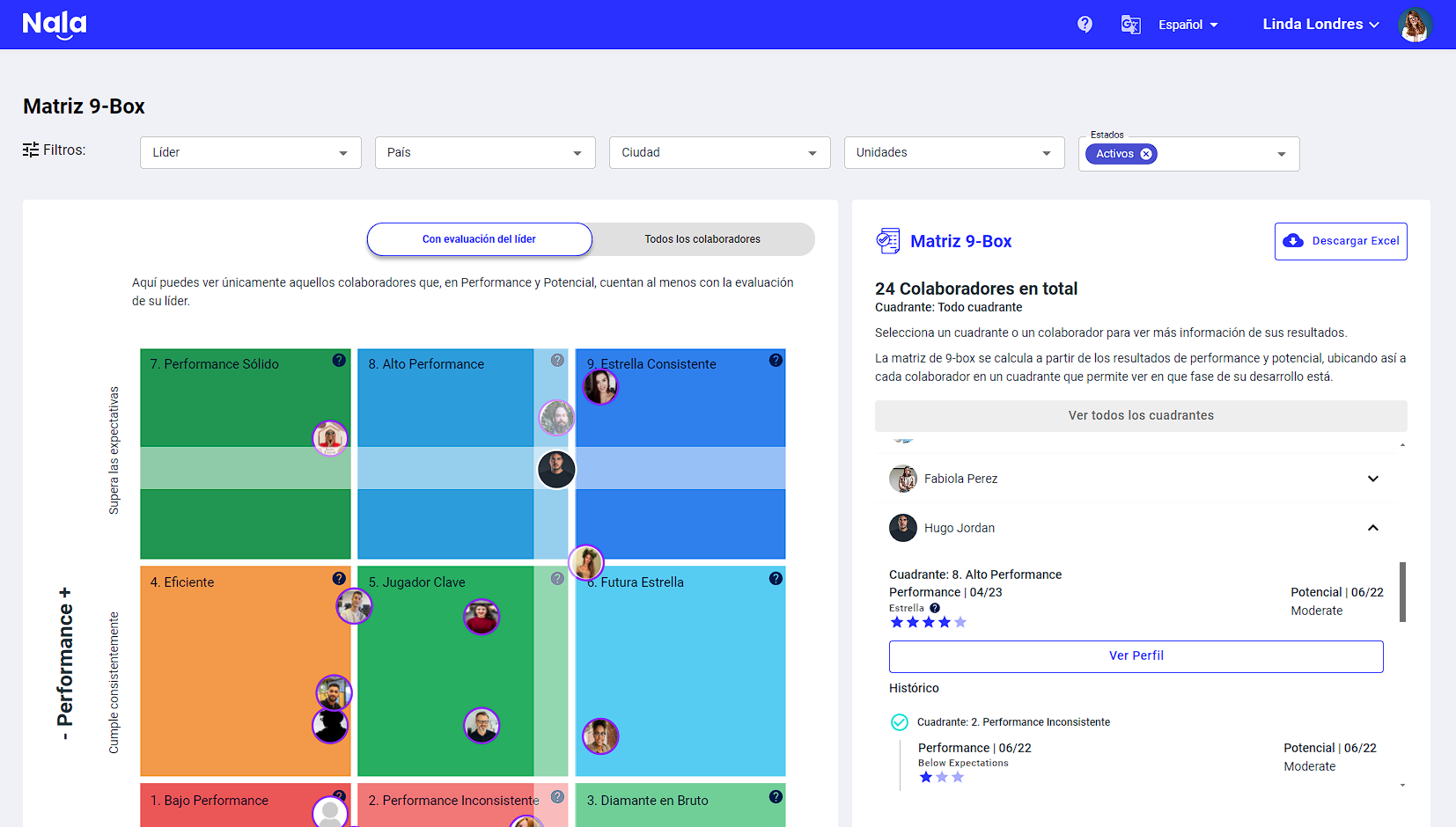Show help for 6. Futura Estrella quadrant

[x=776, y=578]
